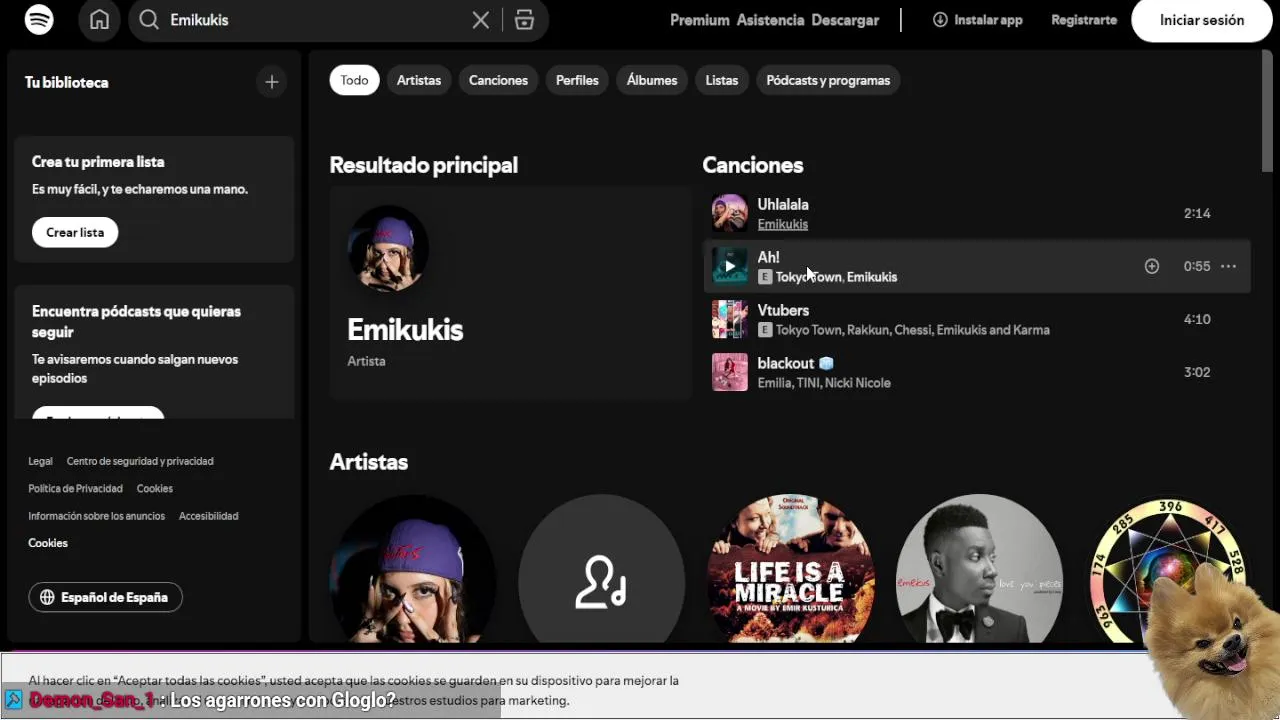Select the Álbumes filter tab
Screen dimensions: 1280x720
pyautogui.click(x=652, y=80)
